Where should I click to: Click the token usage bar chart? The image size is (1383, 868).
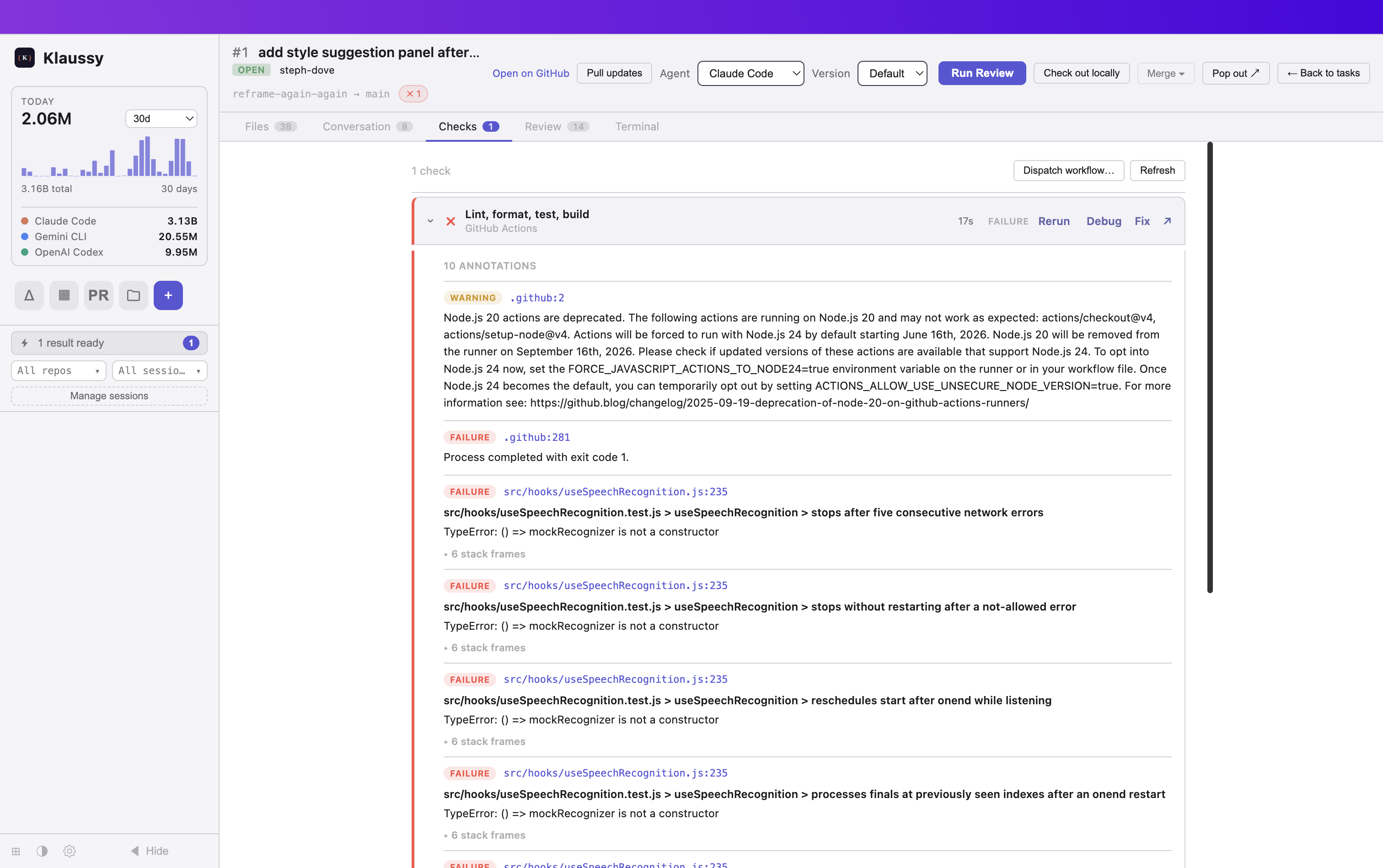coord(109,155)
